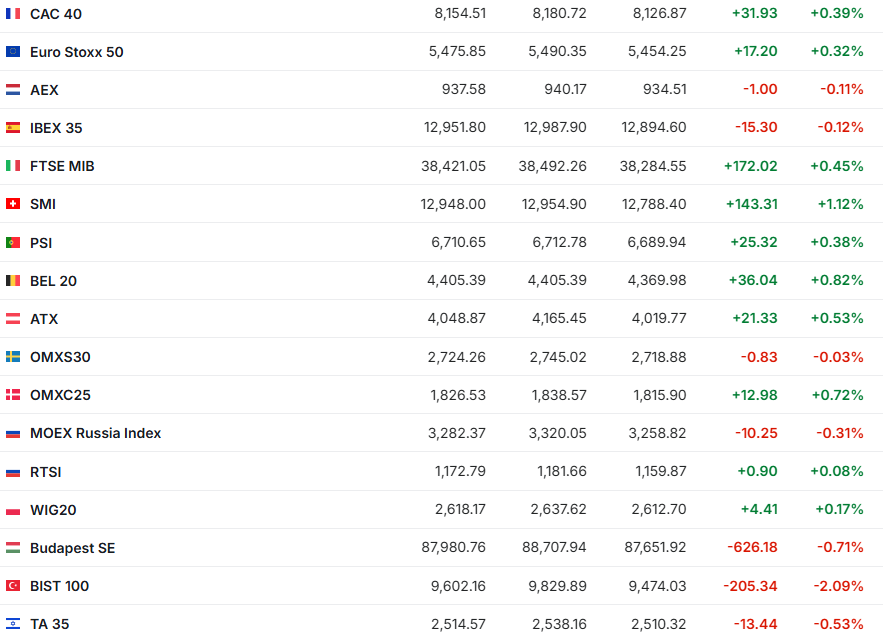Click the Spain flag icon beside IBEX 35

13,128
